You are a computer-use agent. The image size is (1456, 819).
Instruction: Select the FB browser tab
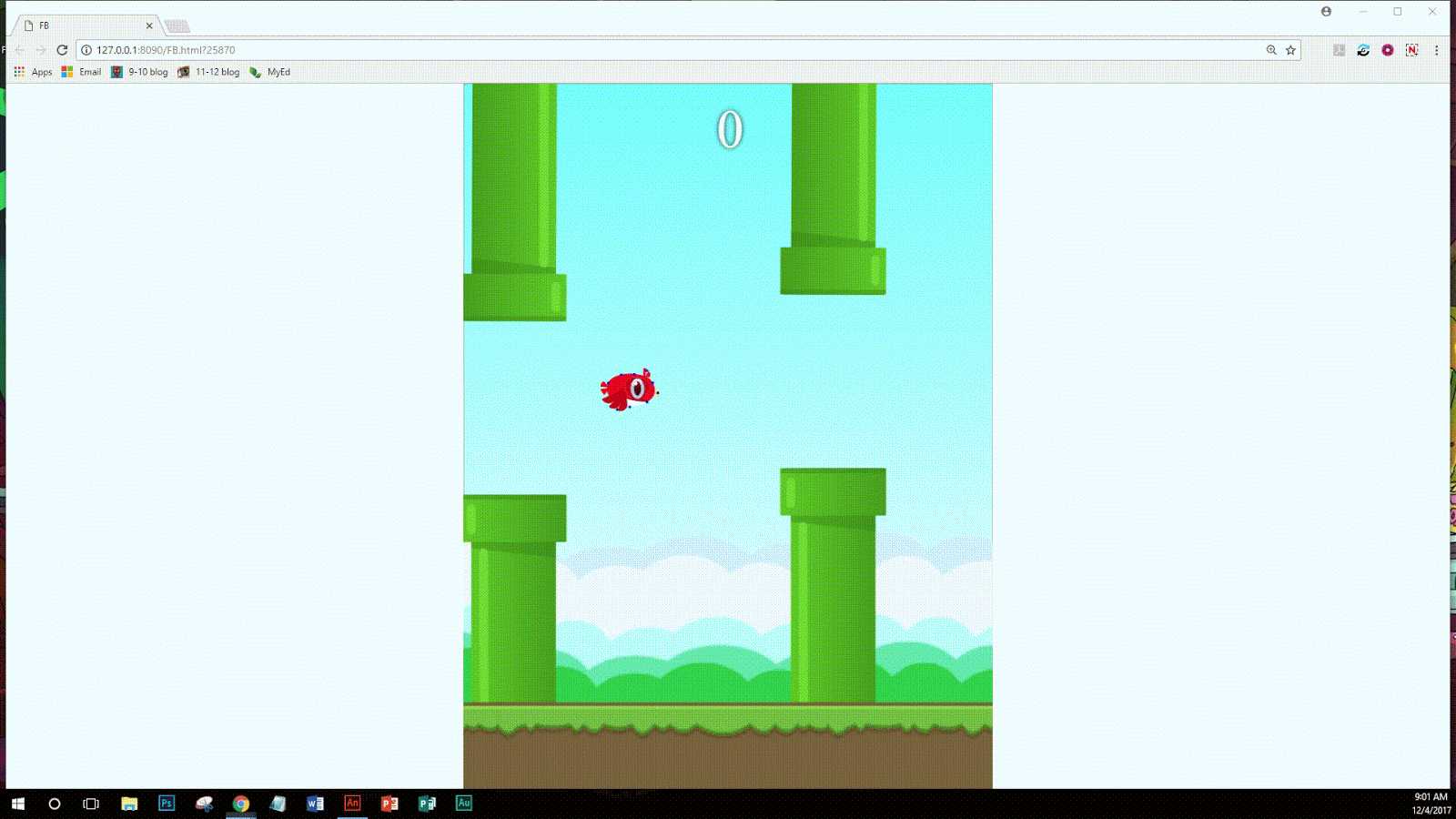click(x=86, y=25)
